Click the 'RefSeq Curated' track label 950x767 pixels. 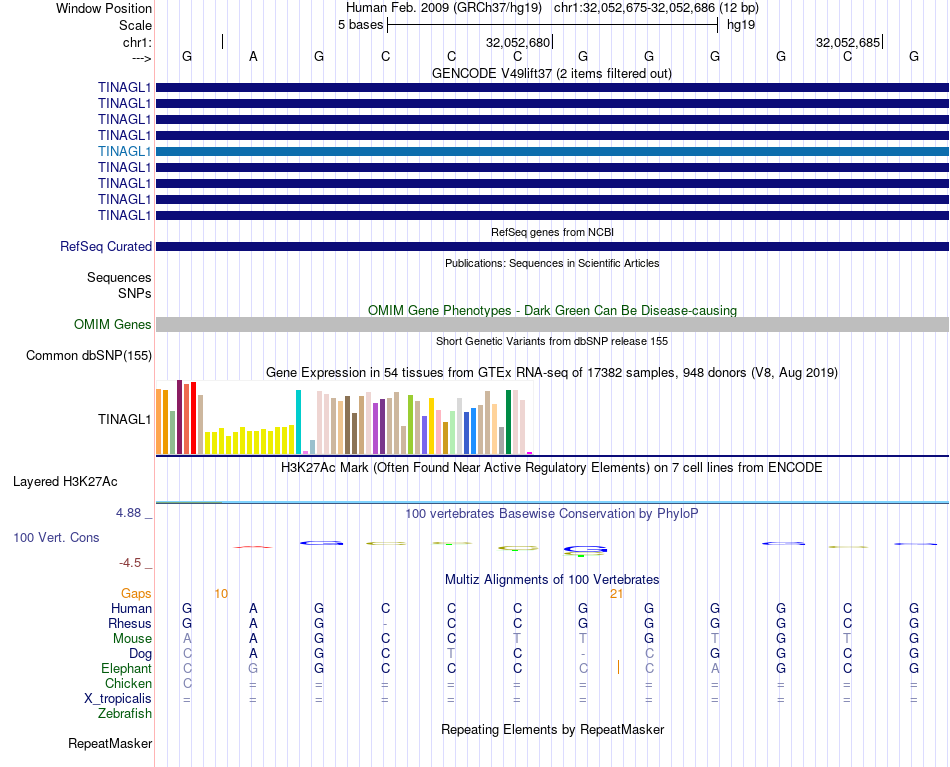[105, 247]
